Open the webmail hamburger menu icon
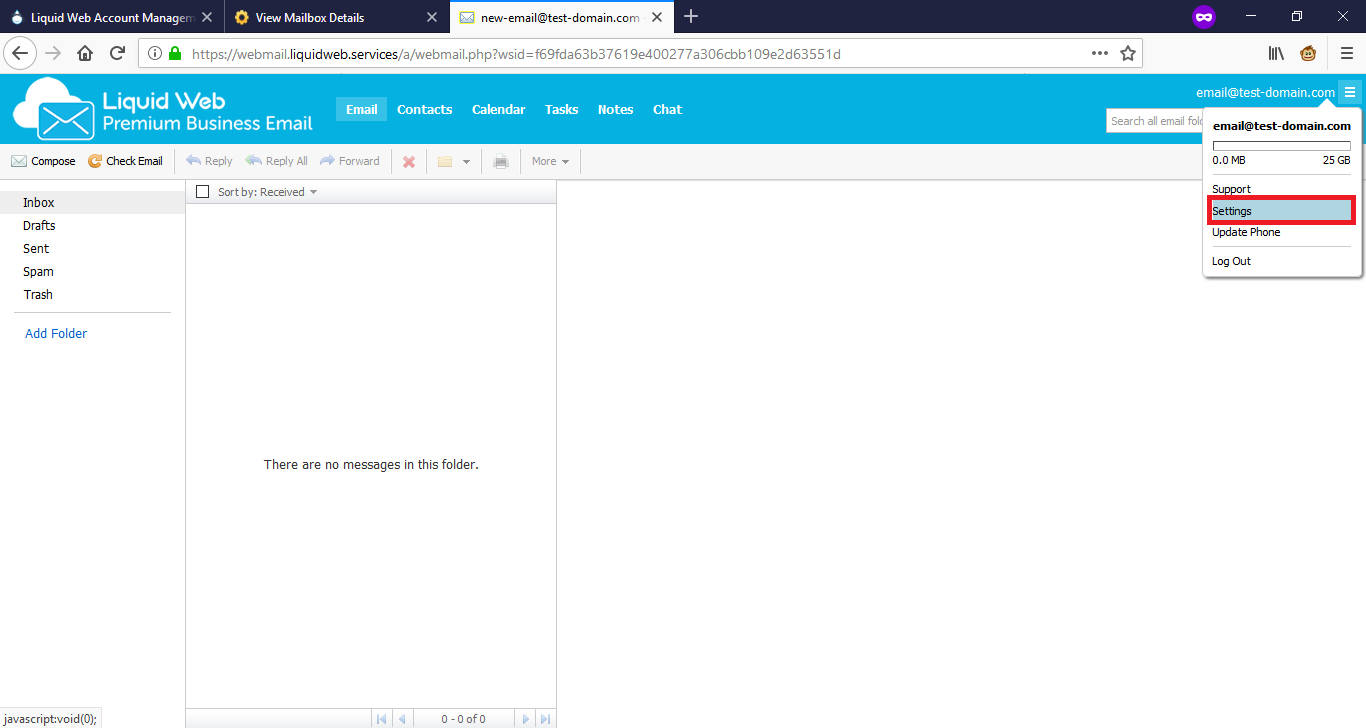1366x728 pixels. (1350, 91)
